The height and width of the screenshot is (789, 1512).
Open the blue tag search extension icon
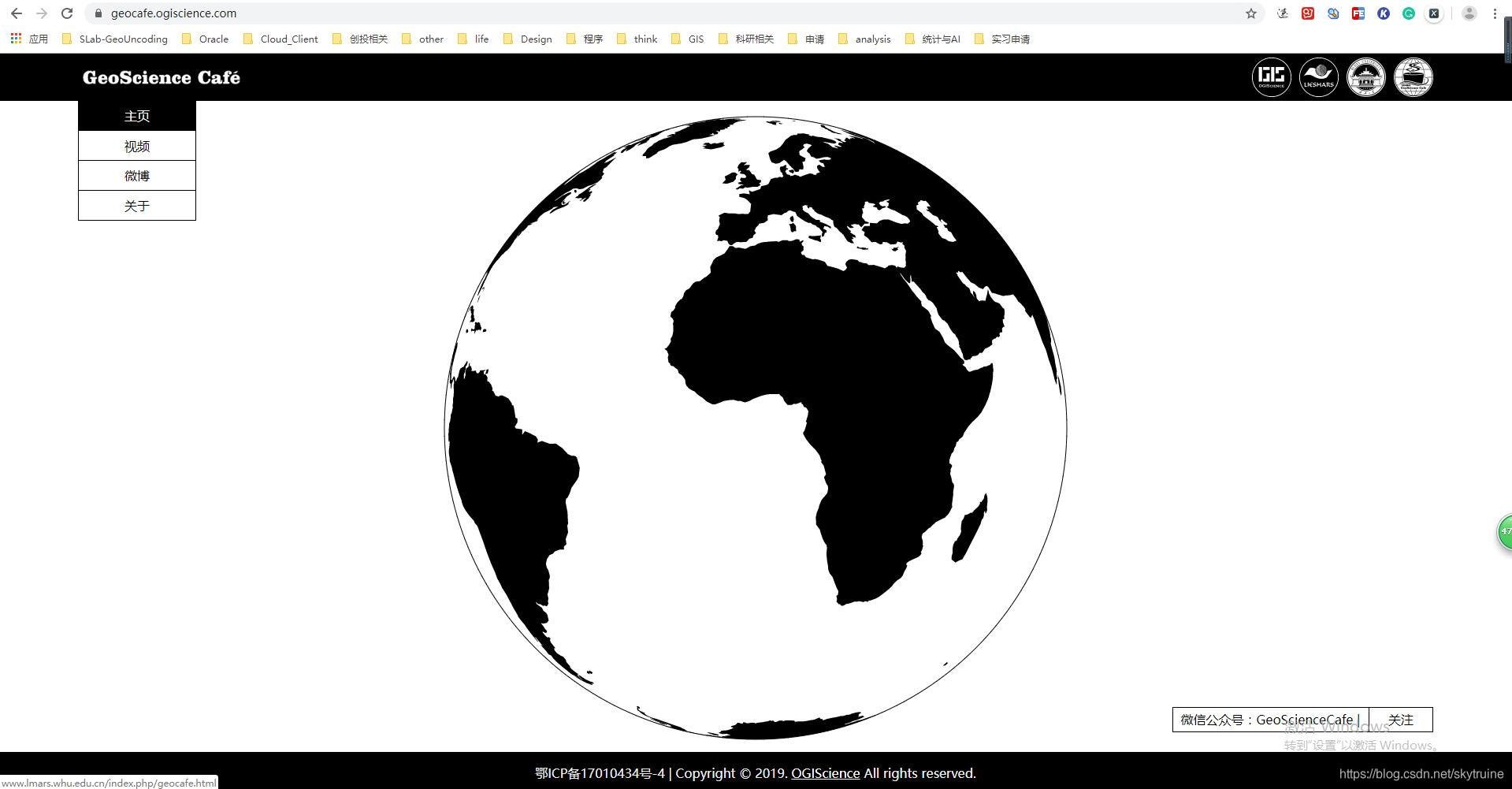tap(1333, 13)
